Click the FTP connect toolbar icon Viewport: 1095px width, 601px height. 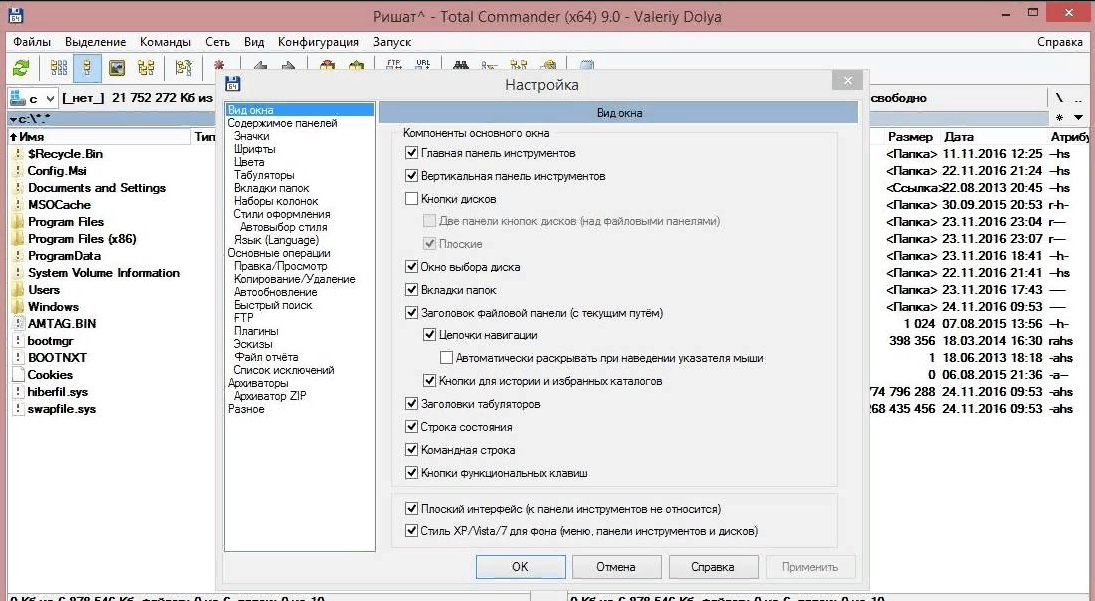click(x=393, y=66)
